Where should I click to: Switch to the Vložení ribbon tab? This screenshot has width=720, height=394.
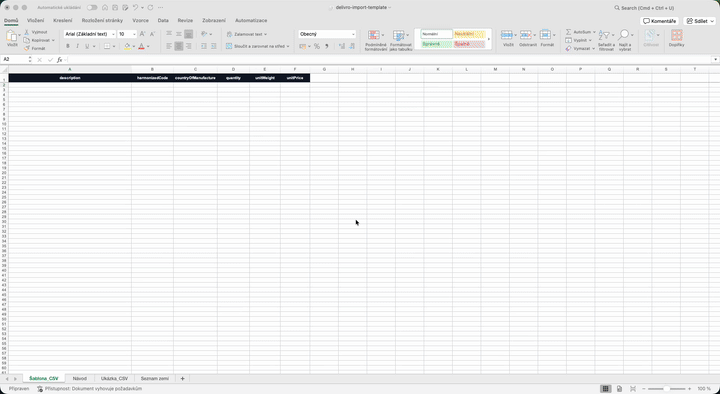35,21
